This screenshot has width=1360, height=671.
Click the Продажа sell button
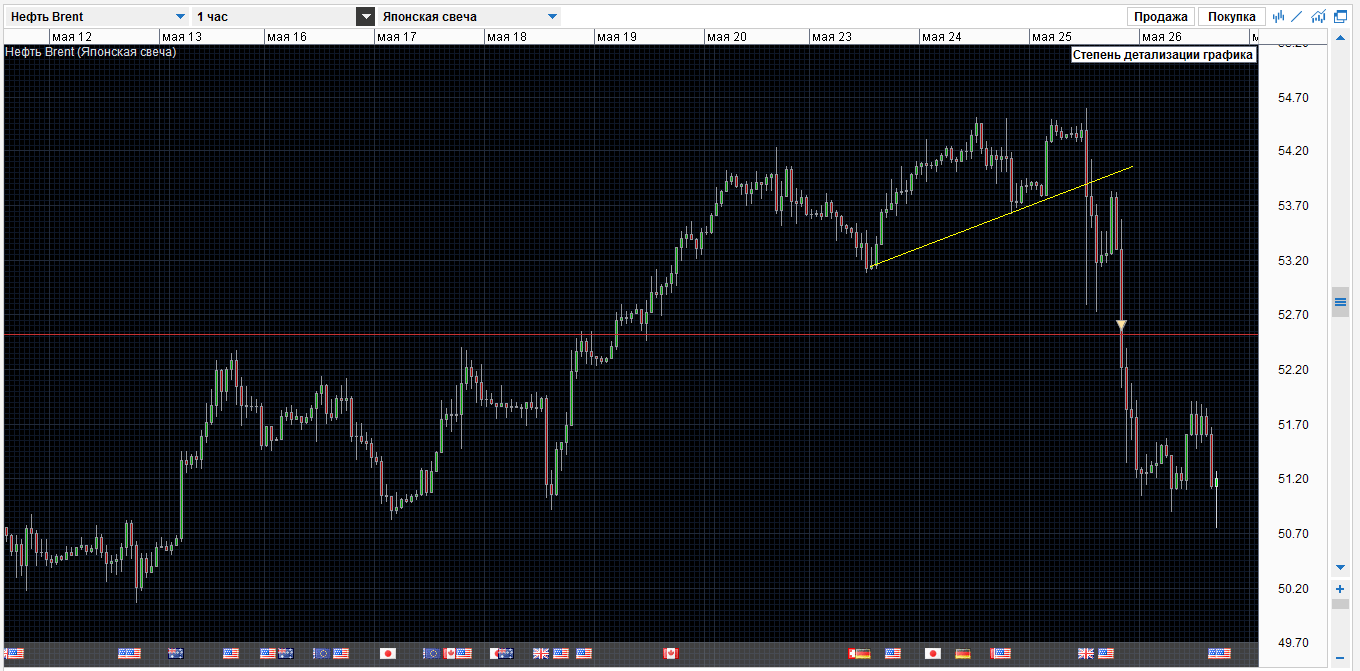1161,16
